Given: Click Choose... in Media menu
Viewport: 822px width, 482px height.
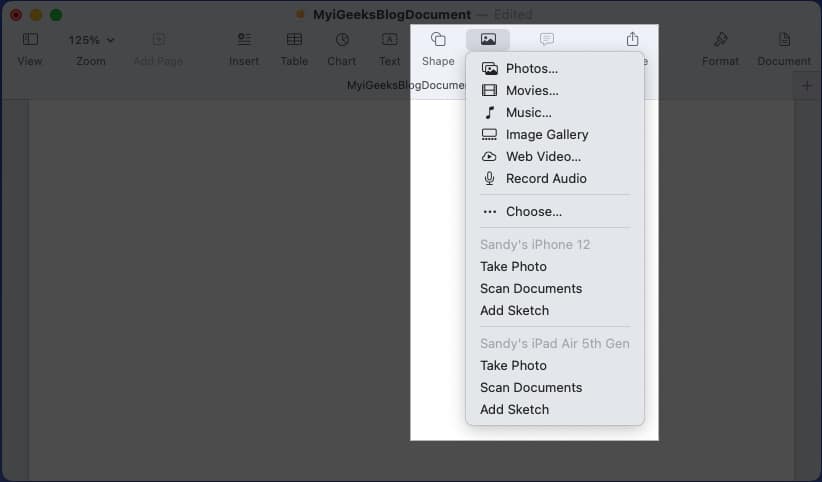Looking at the screenshot, I should [x=555, y=212].
